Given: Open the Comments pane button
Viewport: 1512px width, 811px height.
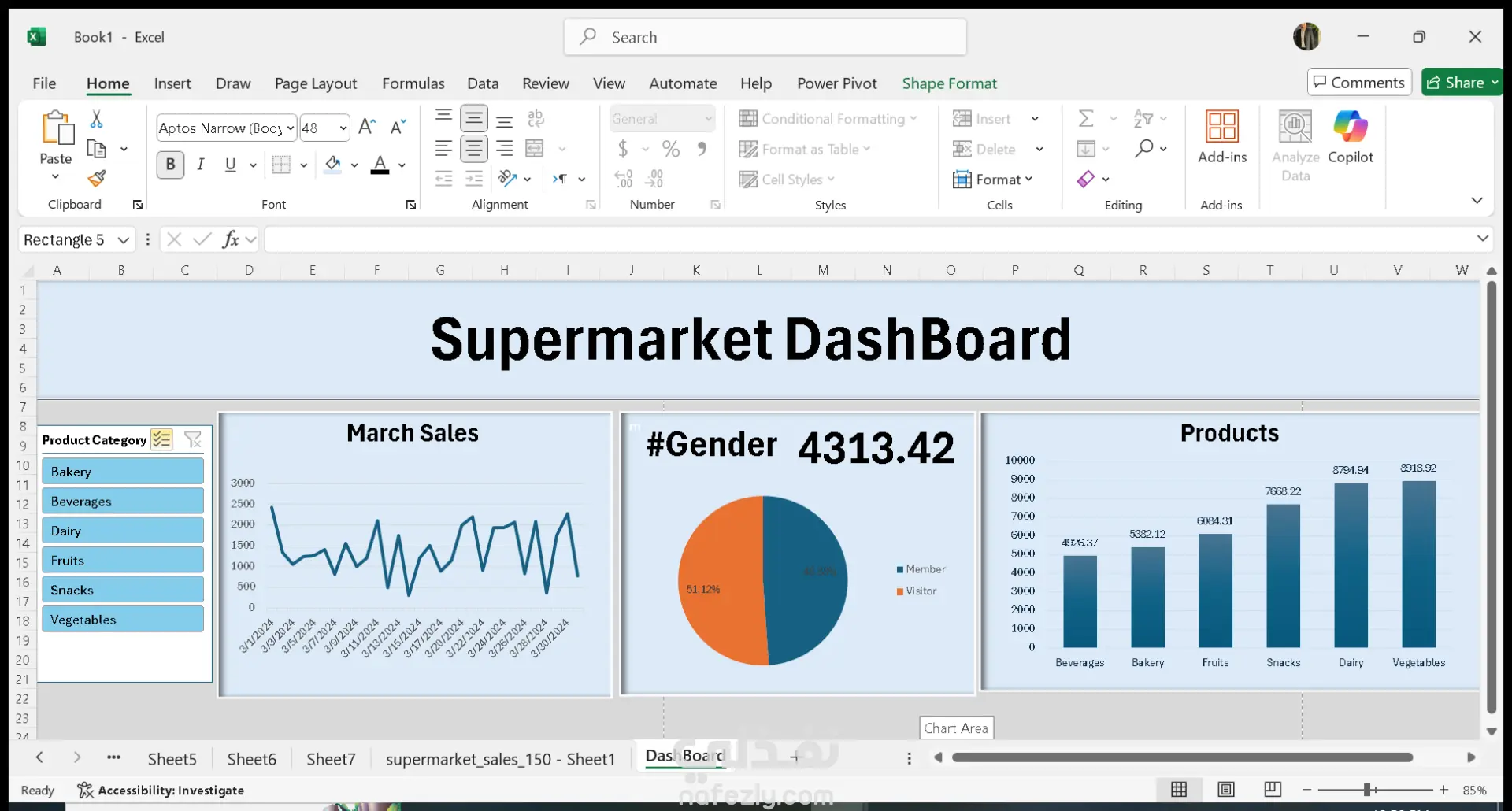Looking at the screenshot, I should tap(1359, 83).
